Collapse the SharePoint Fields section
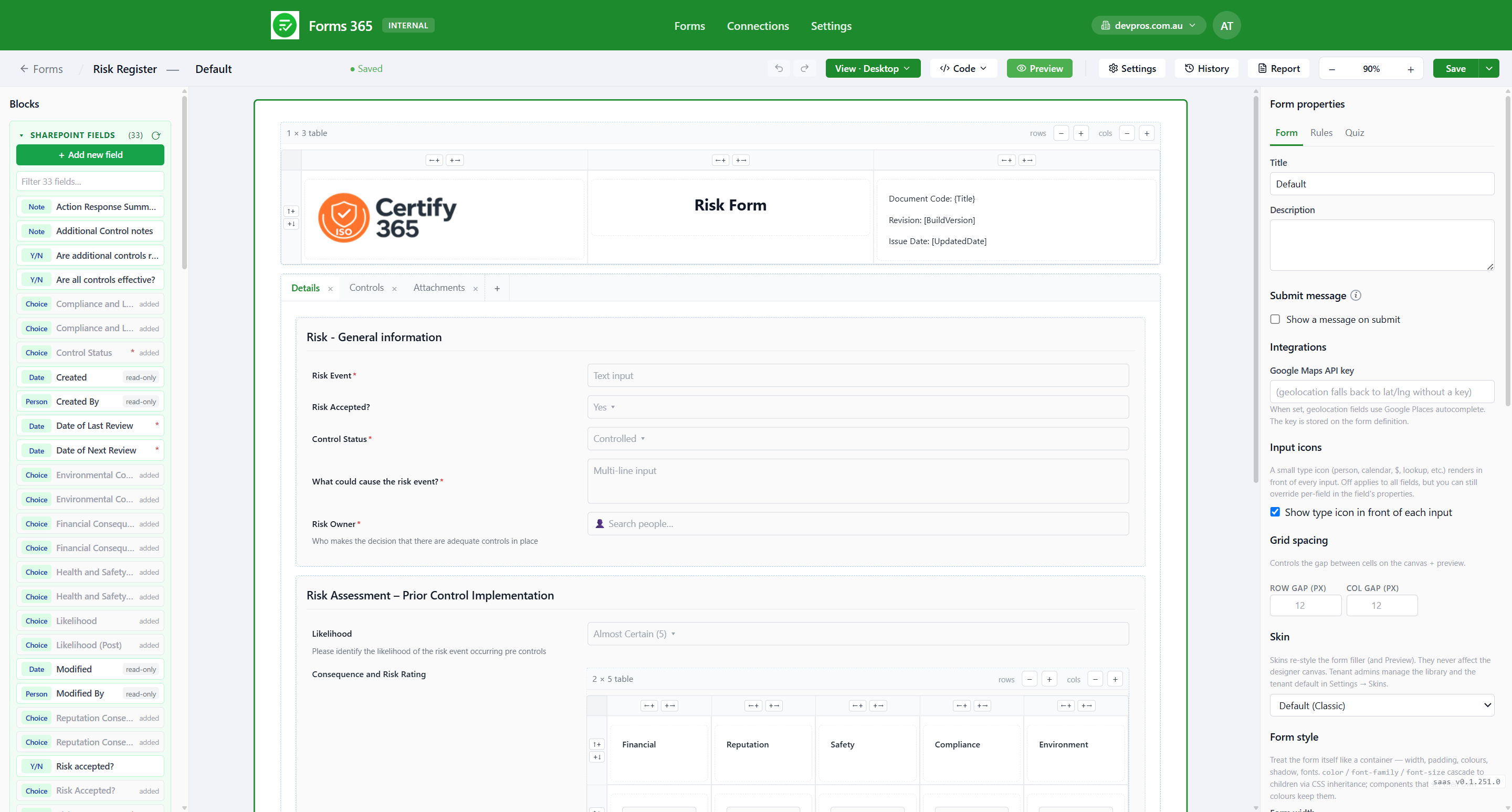1512x812 pixels. pyautogui.click(x=21, y=135)
